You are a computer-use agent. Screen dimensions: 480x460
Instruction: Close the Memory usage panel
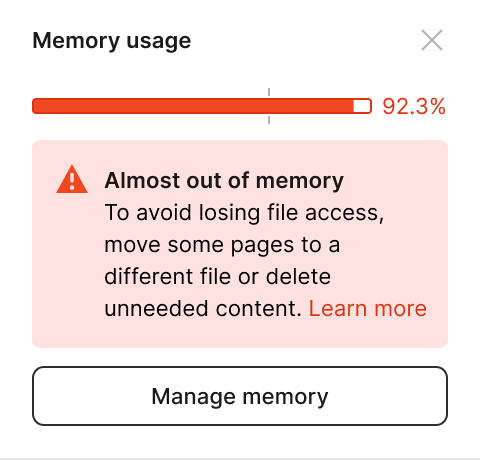coord(432,40)
